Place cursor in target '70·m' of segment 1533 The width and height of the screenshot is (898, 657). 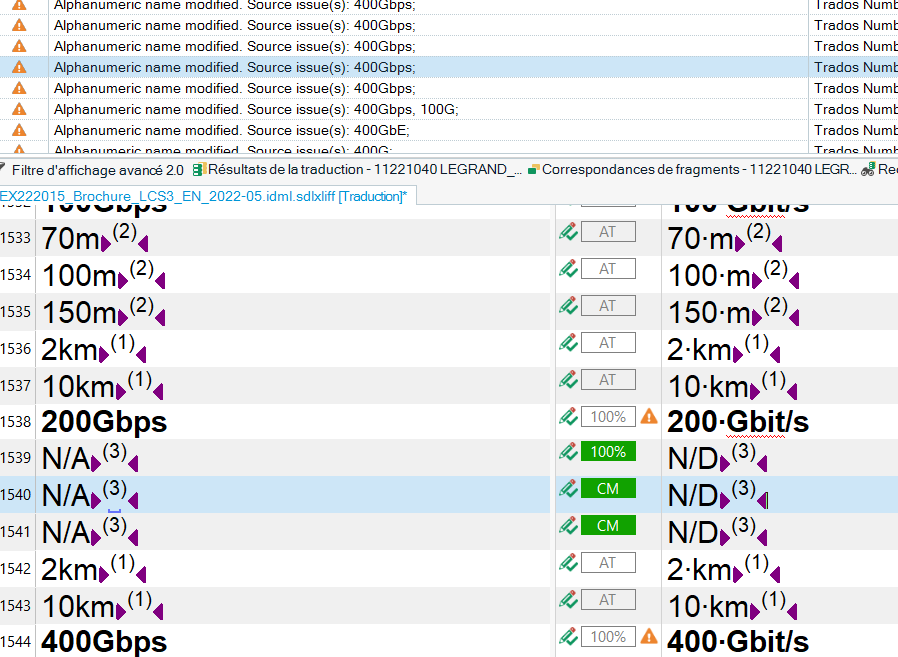700,239
